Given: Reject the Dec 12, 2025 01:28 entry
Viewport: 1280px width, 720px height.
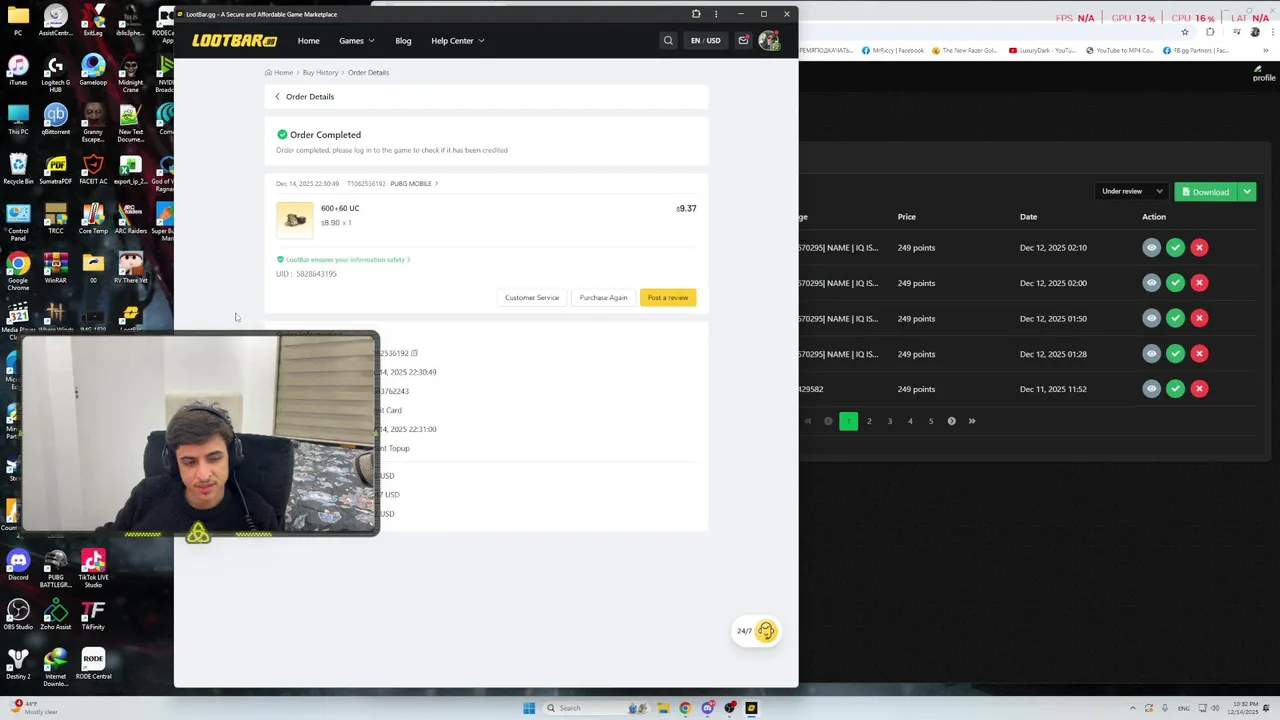Looking at the screenshot, I should 1199,354.
